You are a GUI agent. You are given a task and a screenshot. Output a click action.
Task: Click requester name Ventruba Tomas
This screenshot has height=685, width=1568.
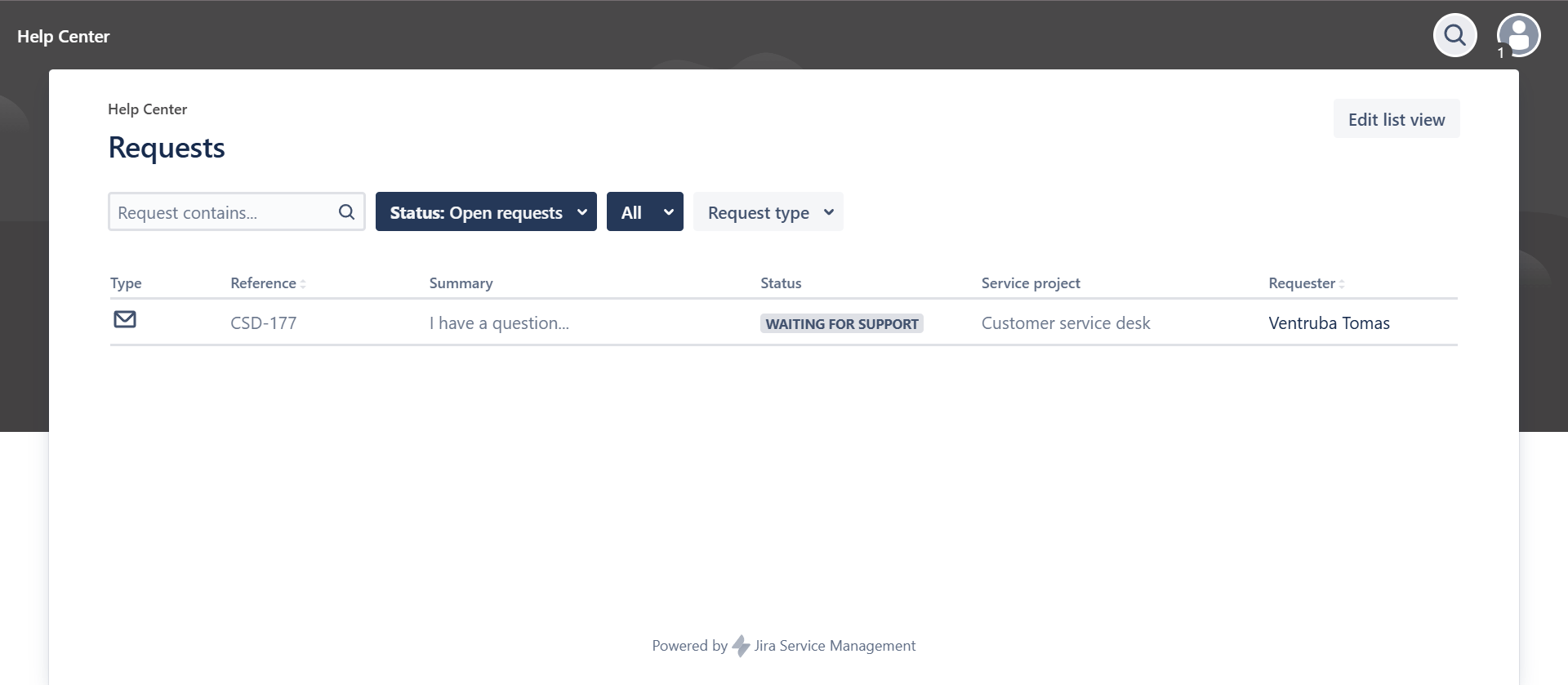point(1329,323)
